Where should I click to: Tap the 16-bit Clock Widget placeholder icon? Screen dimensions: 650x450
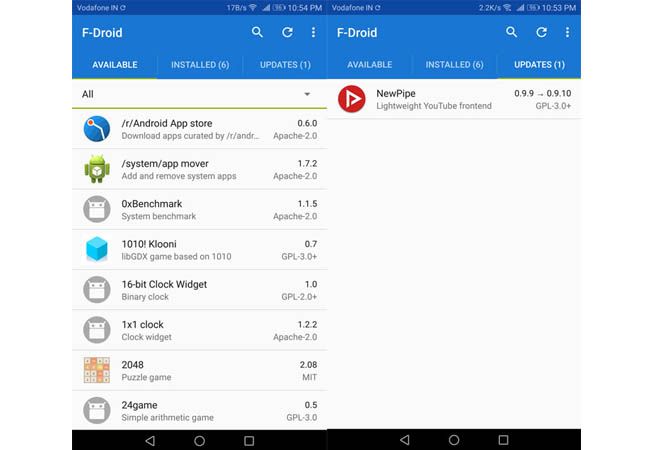coord(97,290)
